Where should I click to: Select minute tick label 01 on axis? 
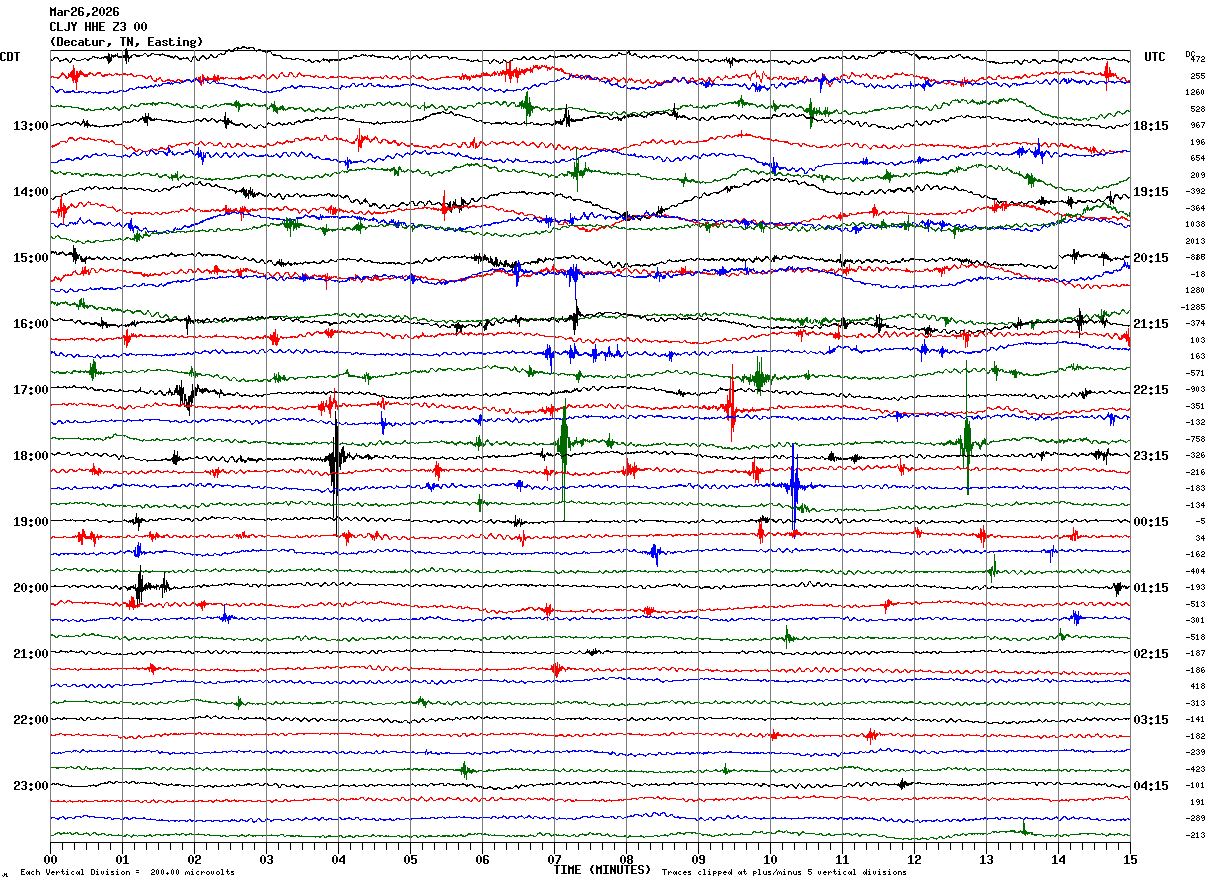tap(122, 859)
